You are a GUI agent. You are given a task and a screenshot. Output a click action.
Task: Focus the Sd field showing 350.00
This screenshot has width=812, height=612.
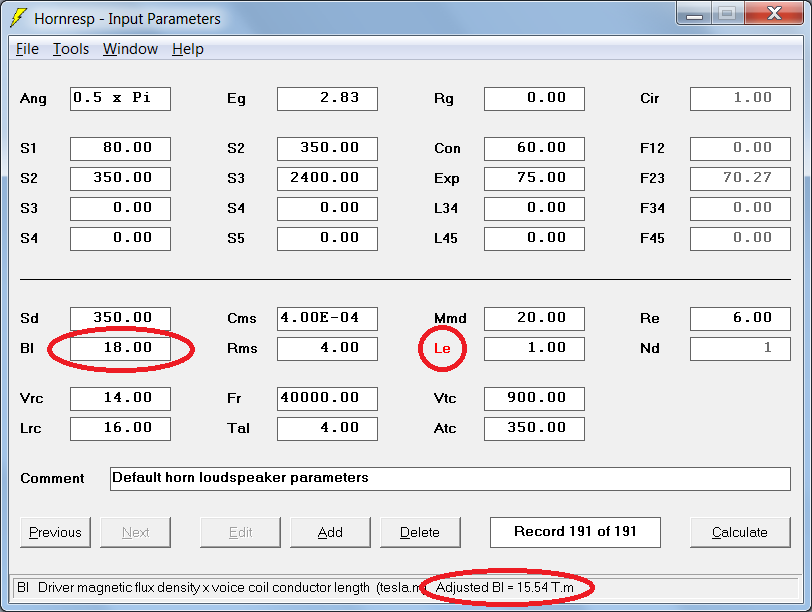pos(120,318)
